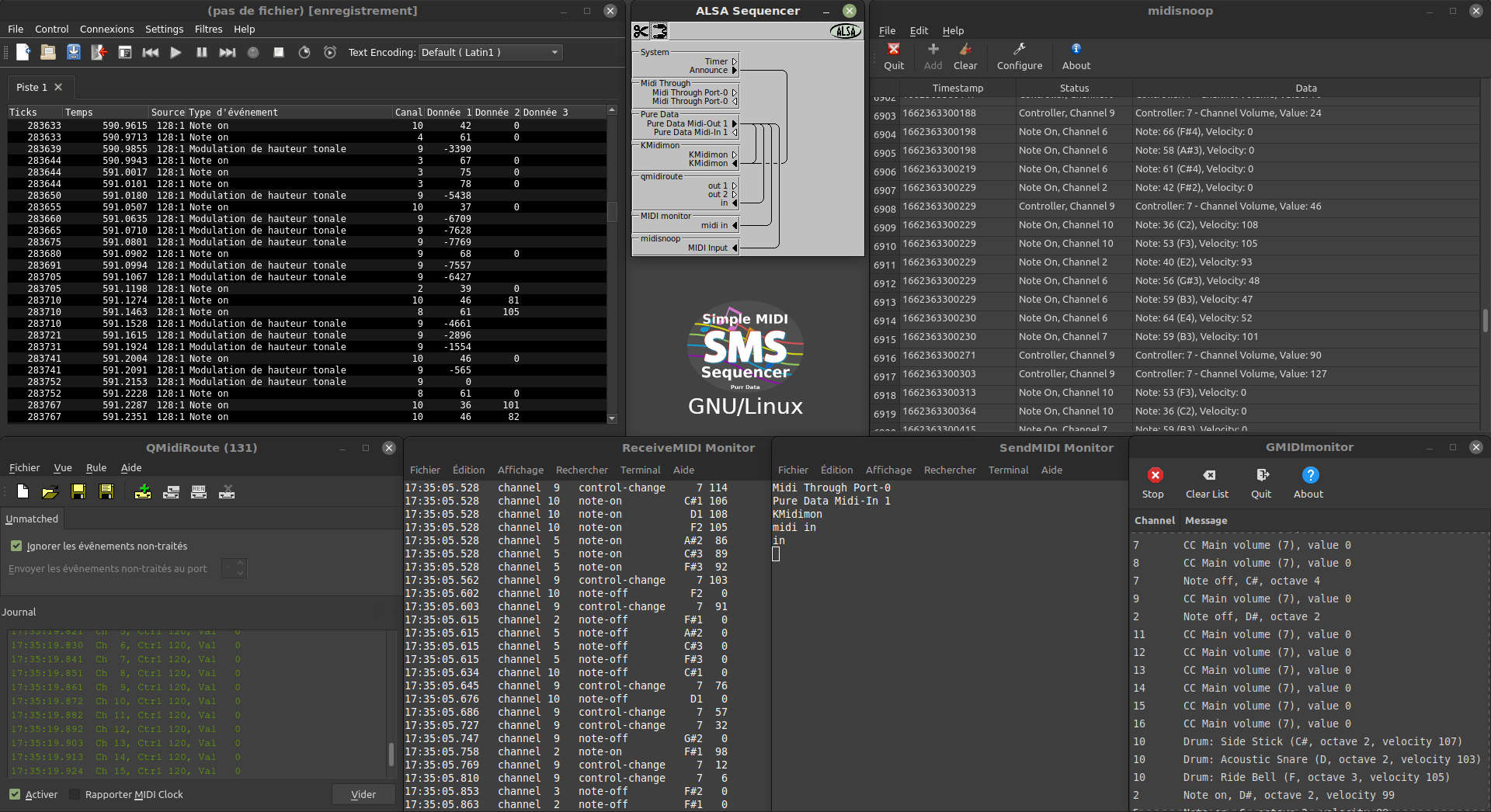Click the Simple MIDI Sequencer logo image
This screenshot has width=1491, height=812.
coord(745,348)
